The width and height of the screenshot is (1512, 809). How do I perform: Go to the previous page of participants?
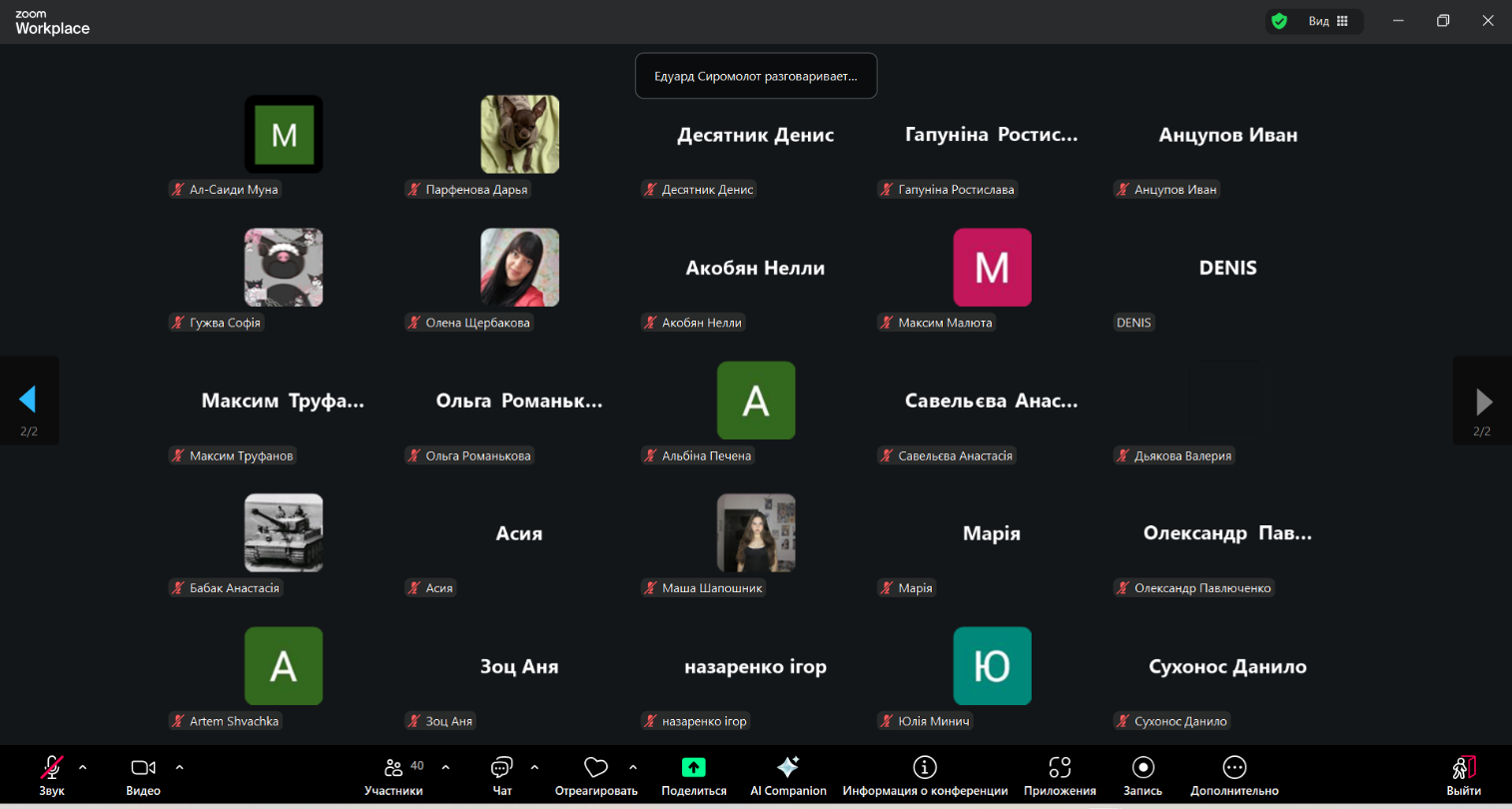tap(28, 401)
